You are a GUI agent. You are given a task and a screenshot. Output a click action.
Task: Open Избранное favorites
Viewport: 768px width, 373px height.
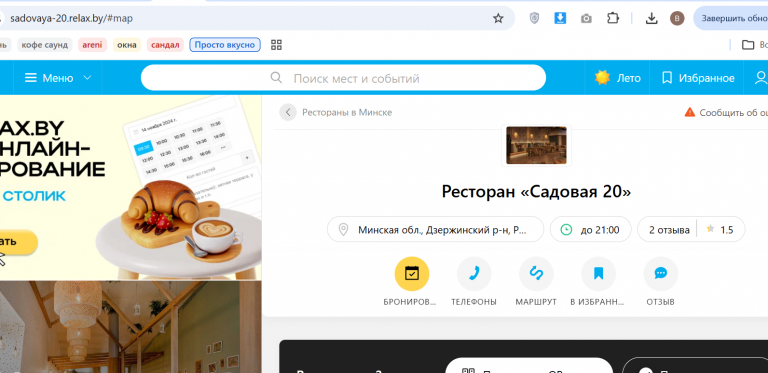[698, 78]
